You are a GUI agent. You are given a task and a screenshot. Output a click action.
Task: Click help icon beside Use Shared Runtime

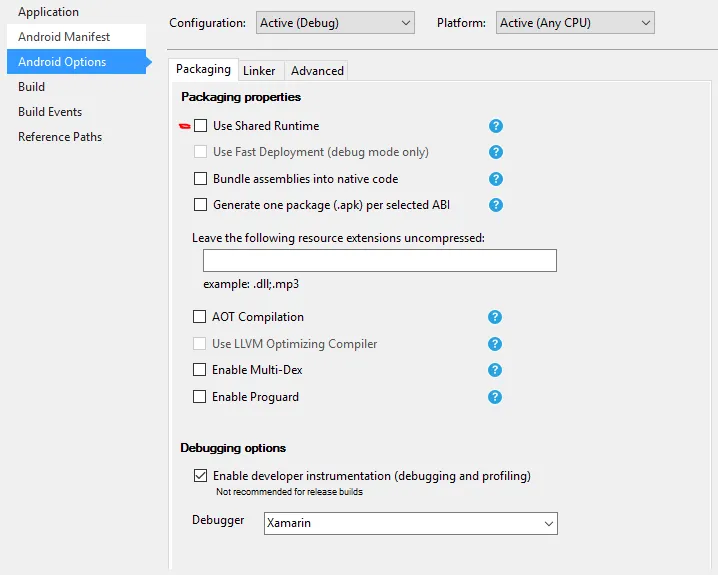point(495,126)
